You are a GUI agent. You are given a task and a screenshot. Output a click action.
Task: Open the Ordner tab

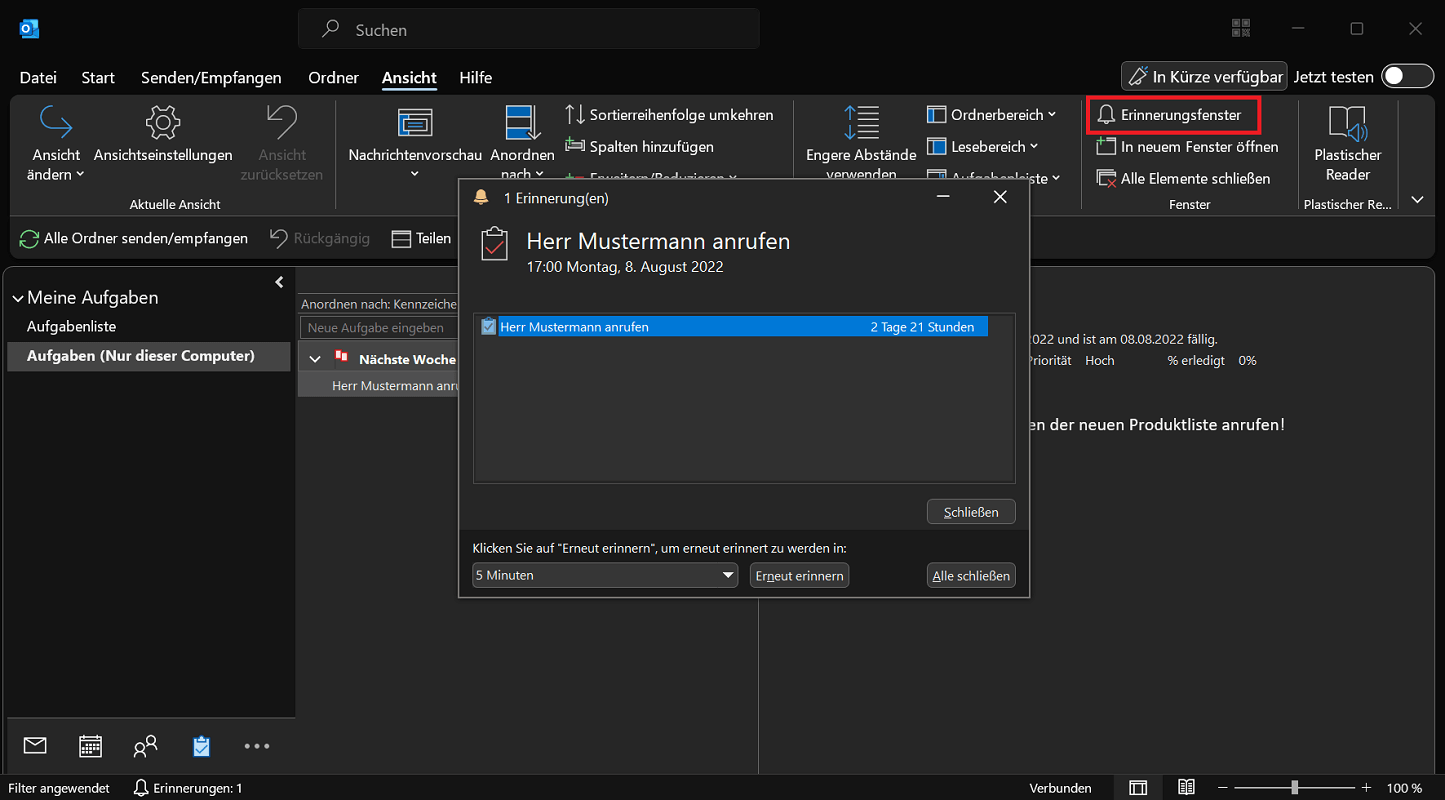tap(333, 77)
